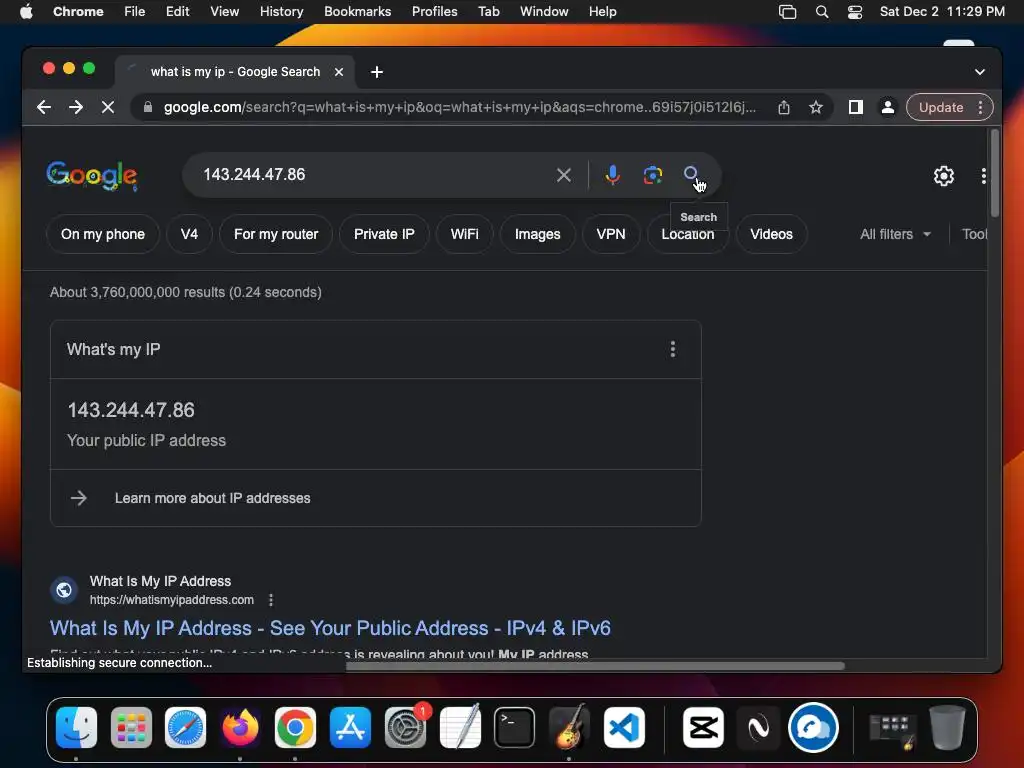Select the Private IP chip
1024x768 pixels.
click(x=384, y=234)
